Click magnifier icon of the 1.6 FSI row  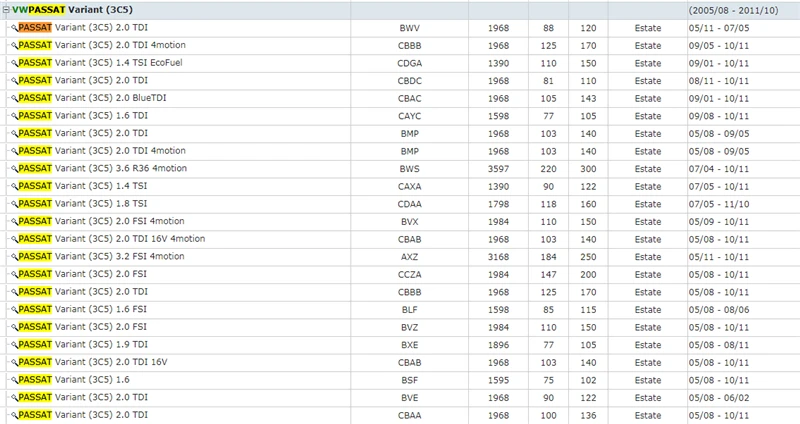14,310
